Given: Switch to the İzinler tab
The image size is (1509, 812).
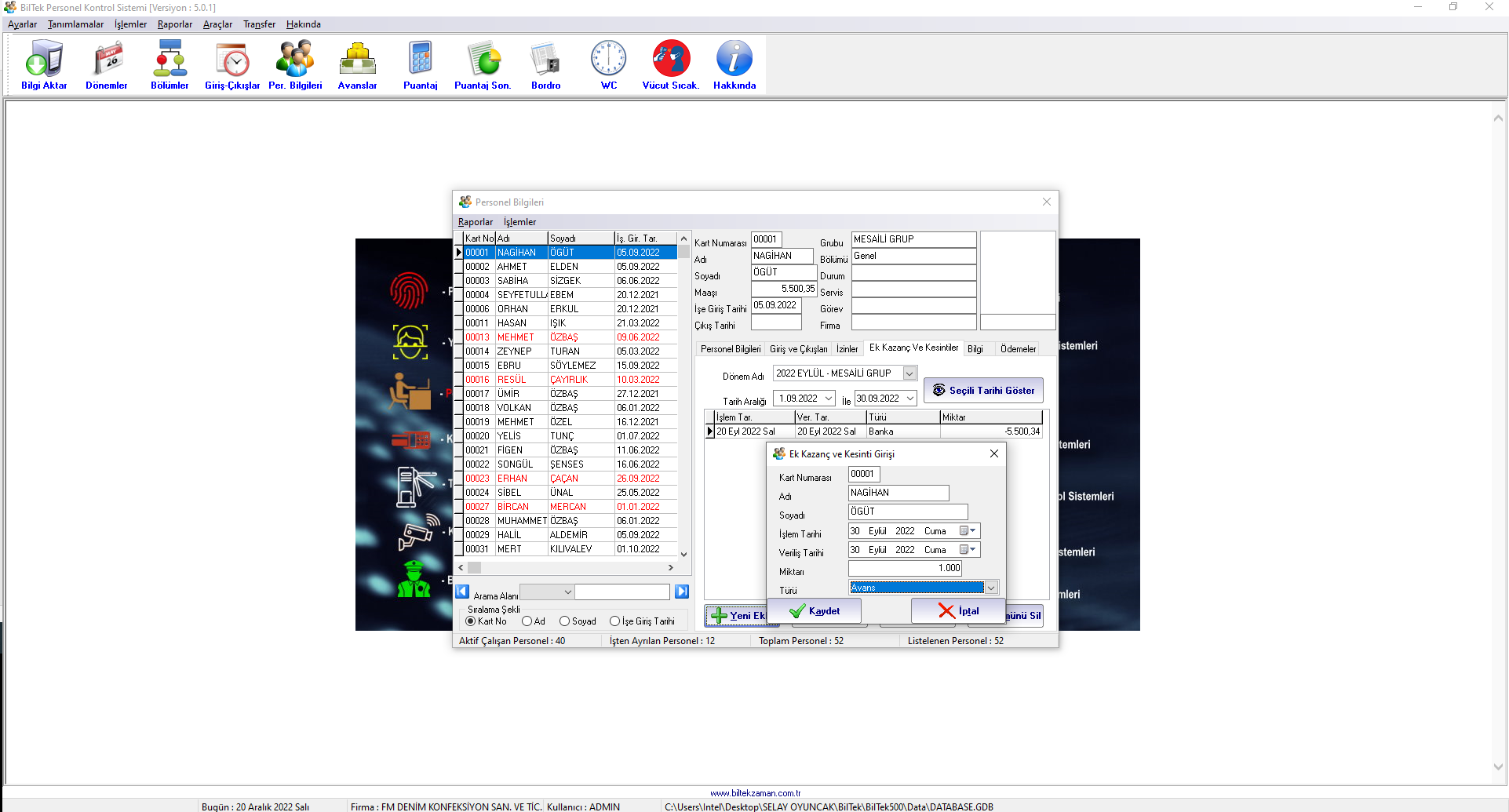Looking at the screenshot, I should coord(847,349).
